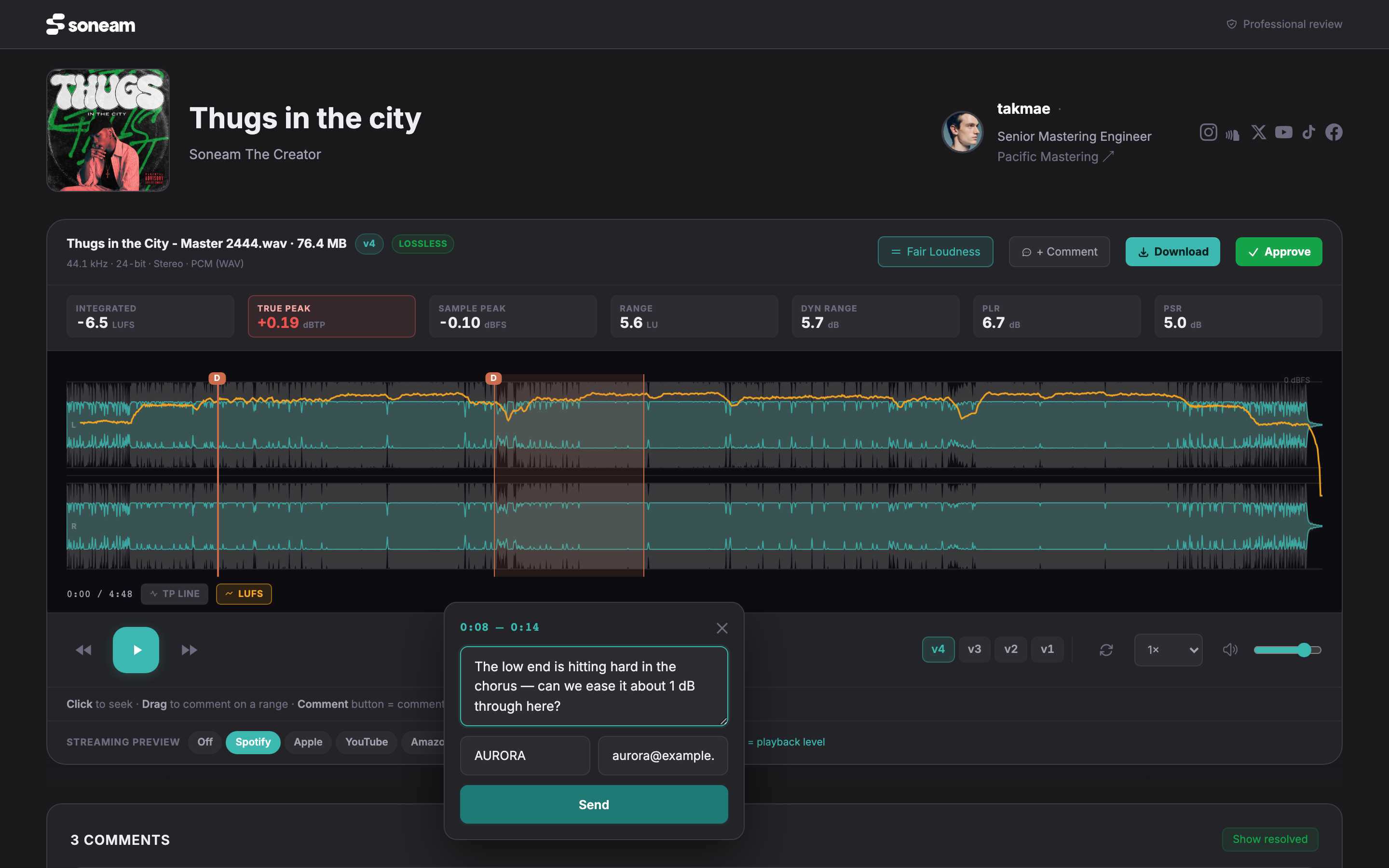The height and width of the screenshot is (868, 1389).
Task: Select Apple streaming preview
Action: point(308,742)
